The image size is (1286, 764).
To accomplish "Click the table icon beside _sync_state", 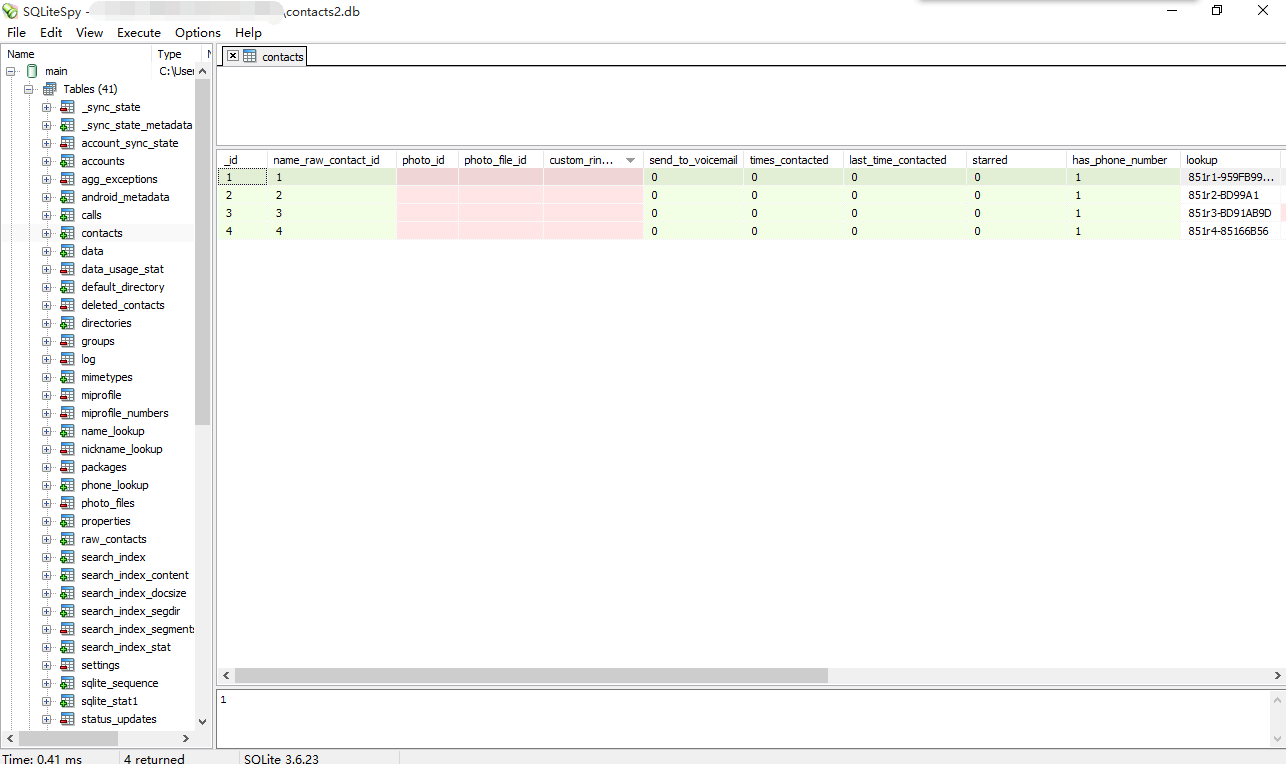I will pos(67,107).
